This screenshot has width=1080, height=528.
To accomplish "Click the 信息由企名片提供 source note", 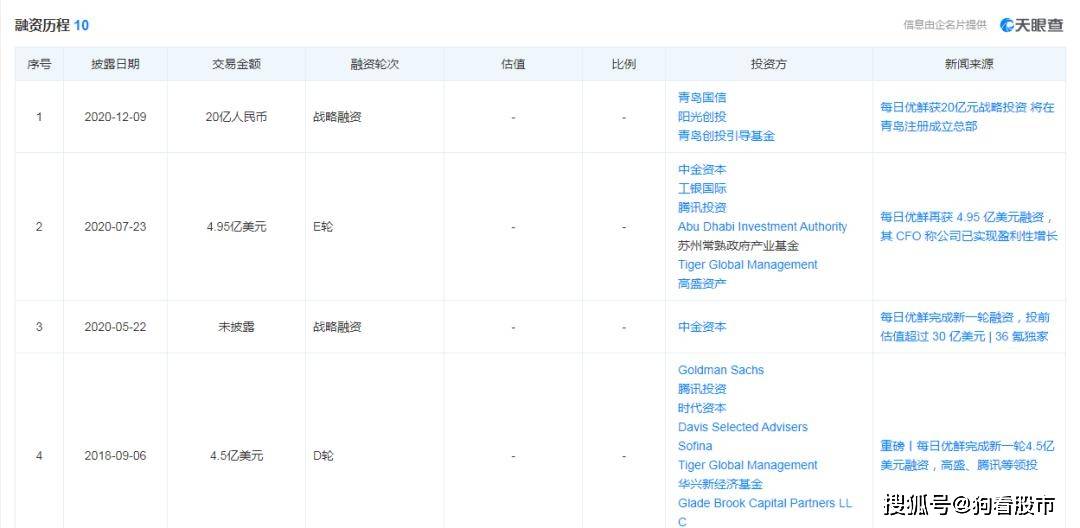I will click(x=944, y=25).
